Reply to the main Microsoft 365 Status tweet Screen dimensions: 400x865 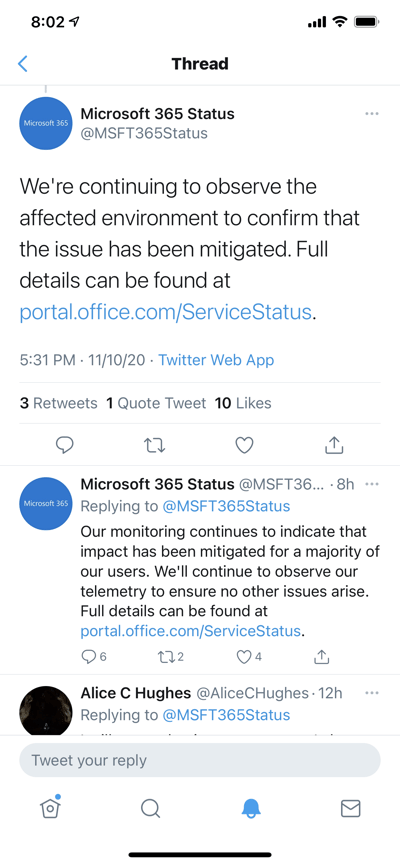(x=65, y=445)
